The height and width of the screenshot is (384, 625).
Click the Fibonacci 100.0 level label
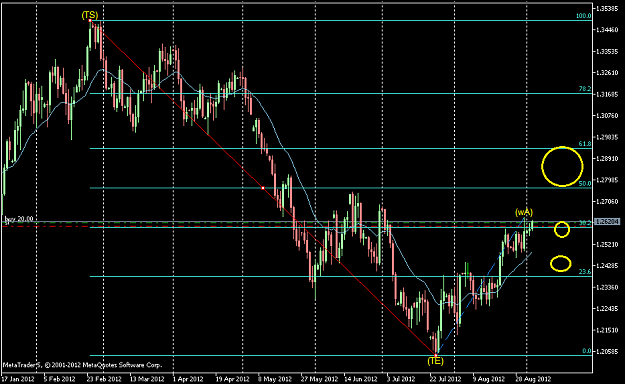coord(584,16)
